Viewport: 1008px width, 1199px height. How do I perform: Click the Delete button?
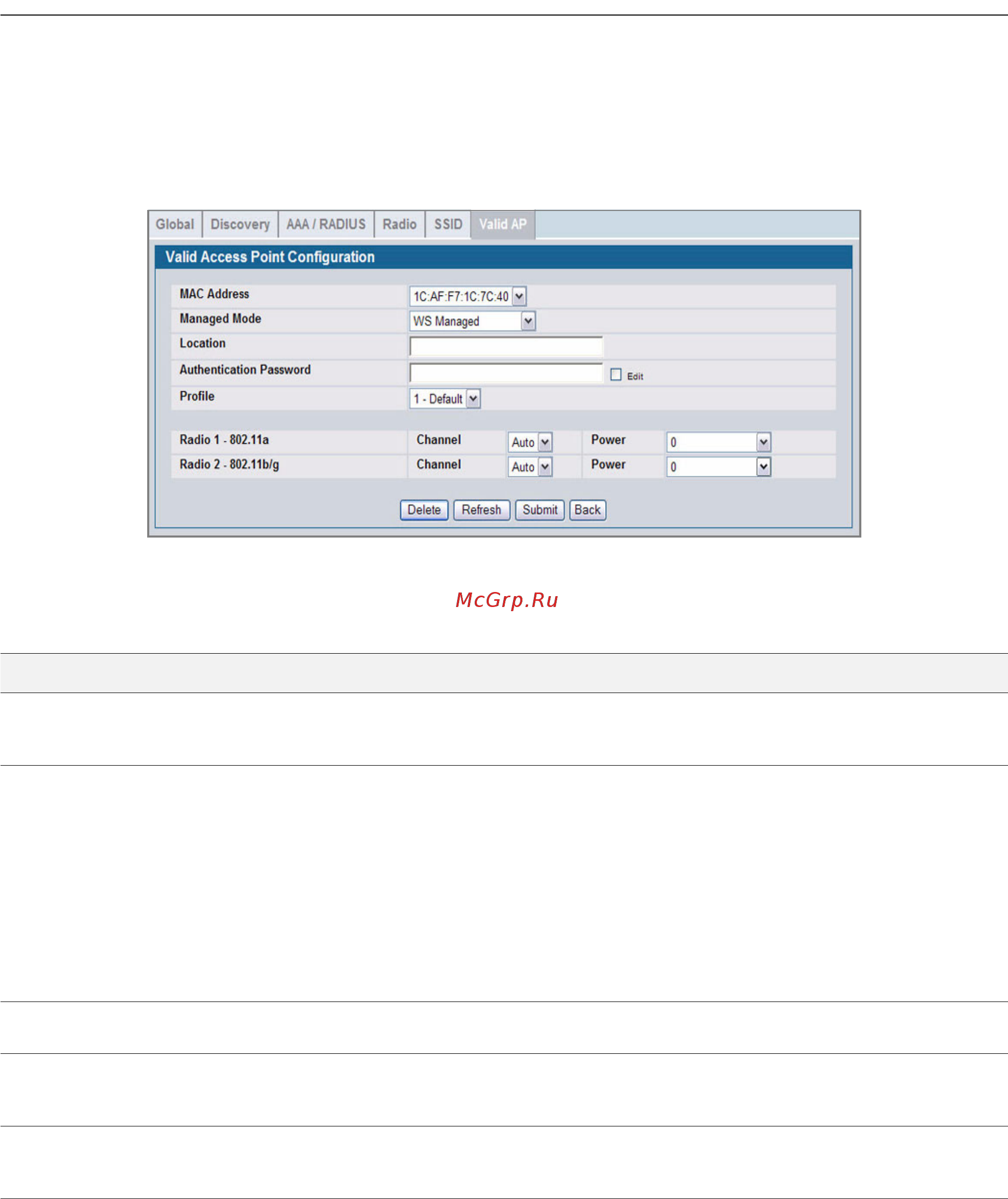pyautogui.click(x=424, y=510)
